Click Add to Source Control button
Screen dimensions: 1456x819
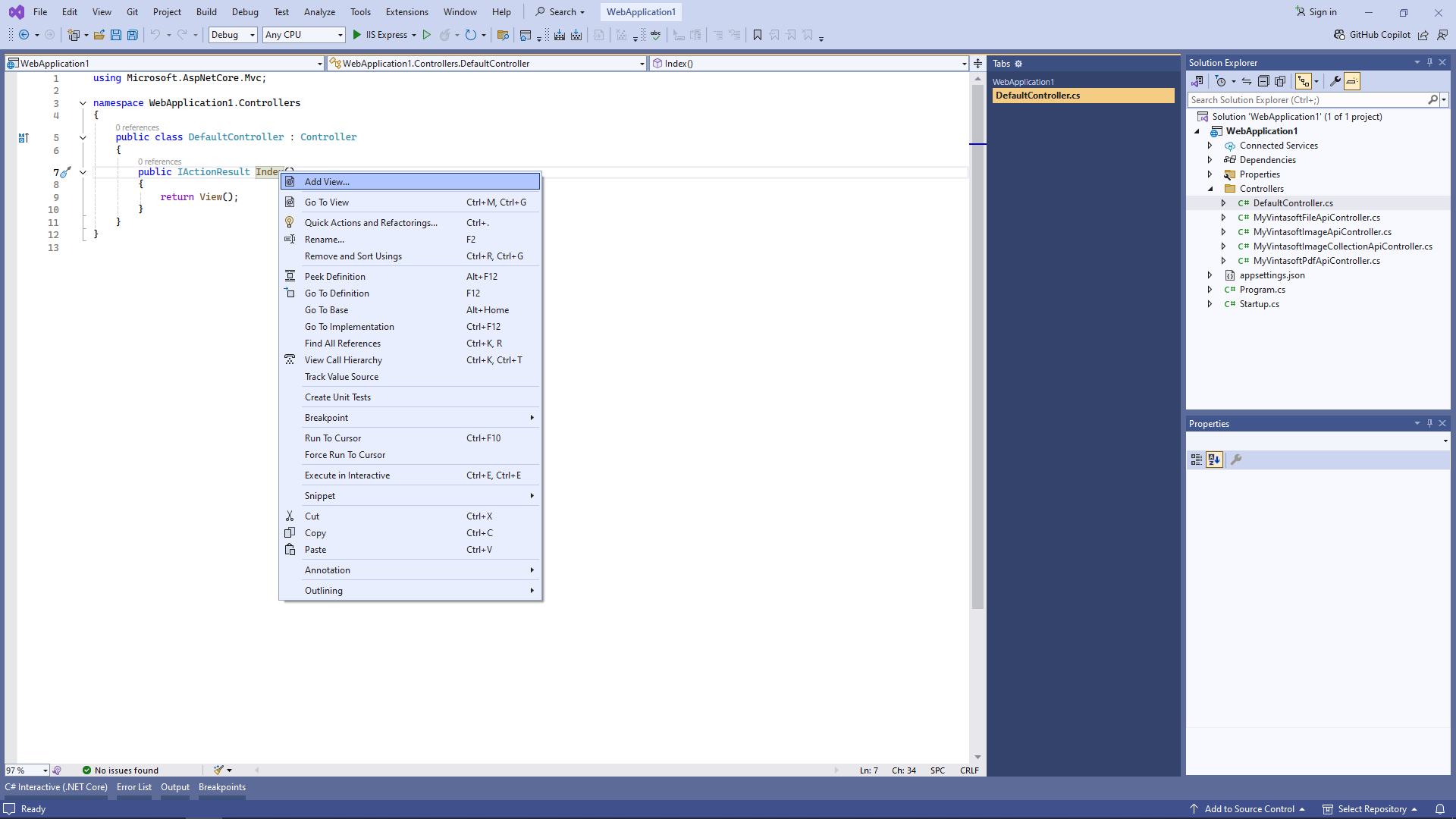coord(1249,809)
